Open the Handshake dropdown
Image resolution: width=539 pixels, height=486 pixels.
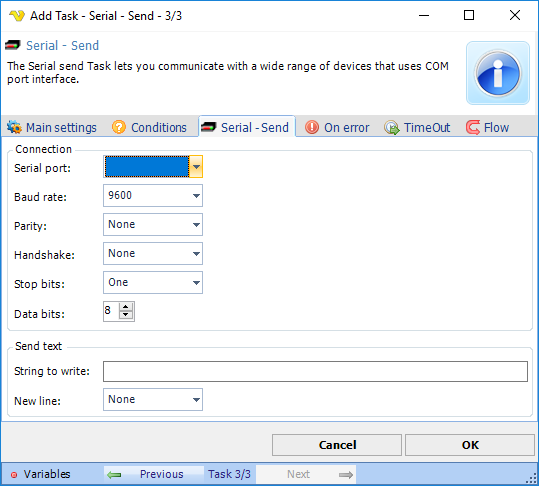[196, 254]
